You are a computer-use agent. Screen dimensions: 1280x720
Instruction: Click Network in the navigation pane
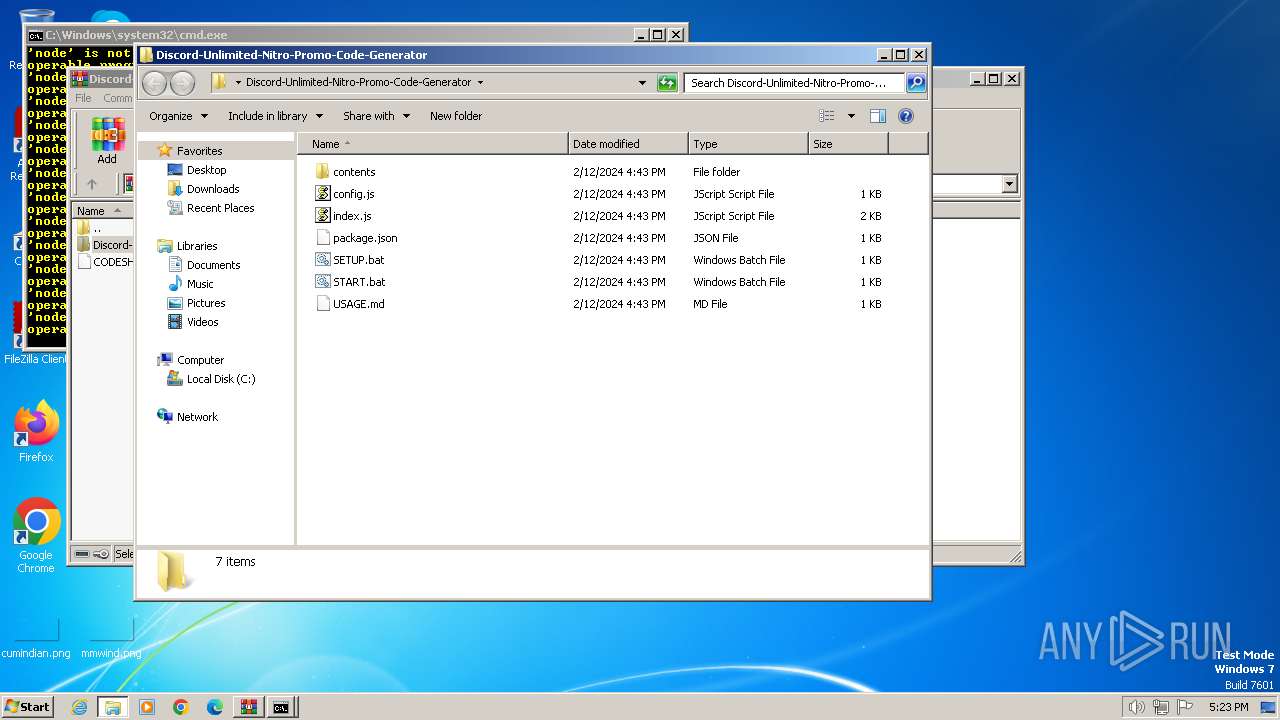(197, 417)
